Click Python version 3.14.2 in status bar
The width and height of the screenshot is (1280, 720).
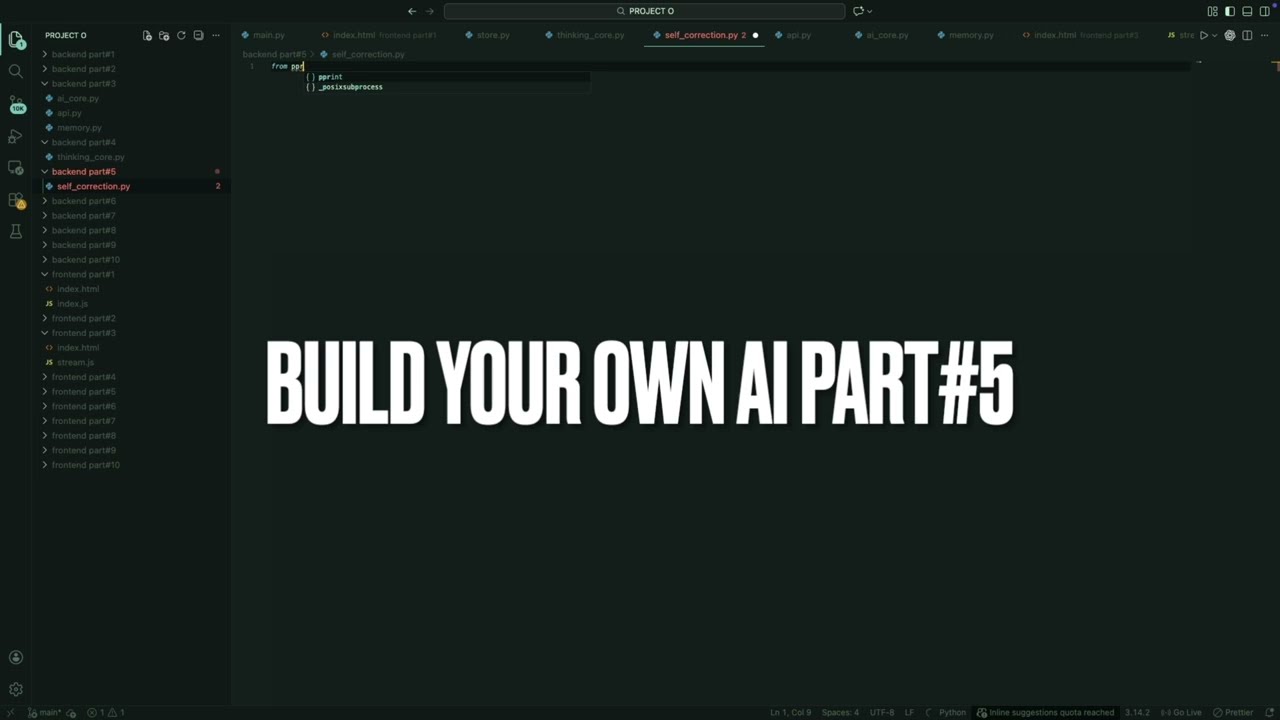point(1137,713)
